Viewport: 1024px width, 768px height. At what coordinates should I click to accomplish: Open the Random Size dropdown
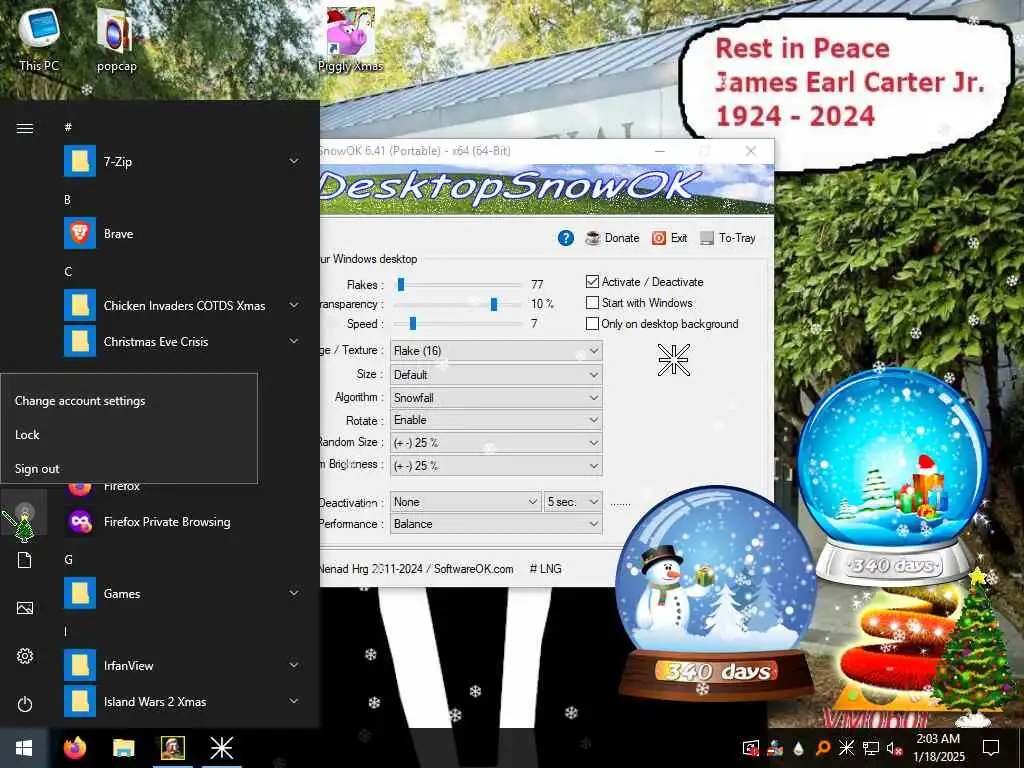(496, 442)
